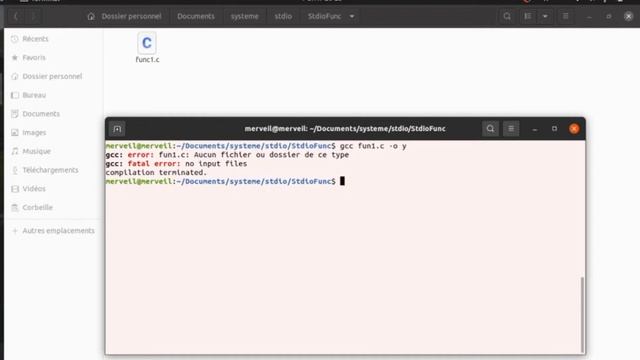Open file manager hamburger menu
Image resolution: width=640 pixels, height=360 pixels.
(565, 16)
